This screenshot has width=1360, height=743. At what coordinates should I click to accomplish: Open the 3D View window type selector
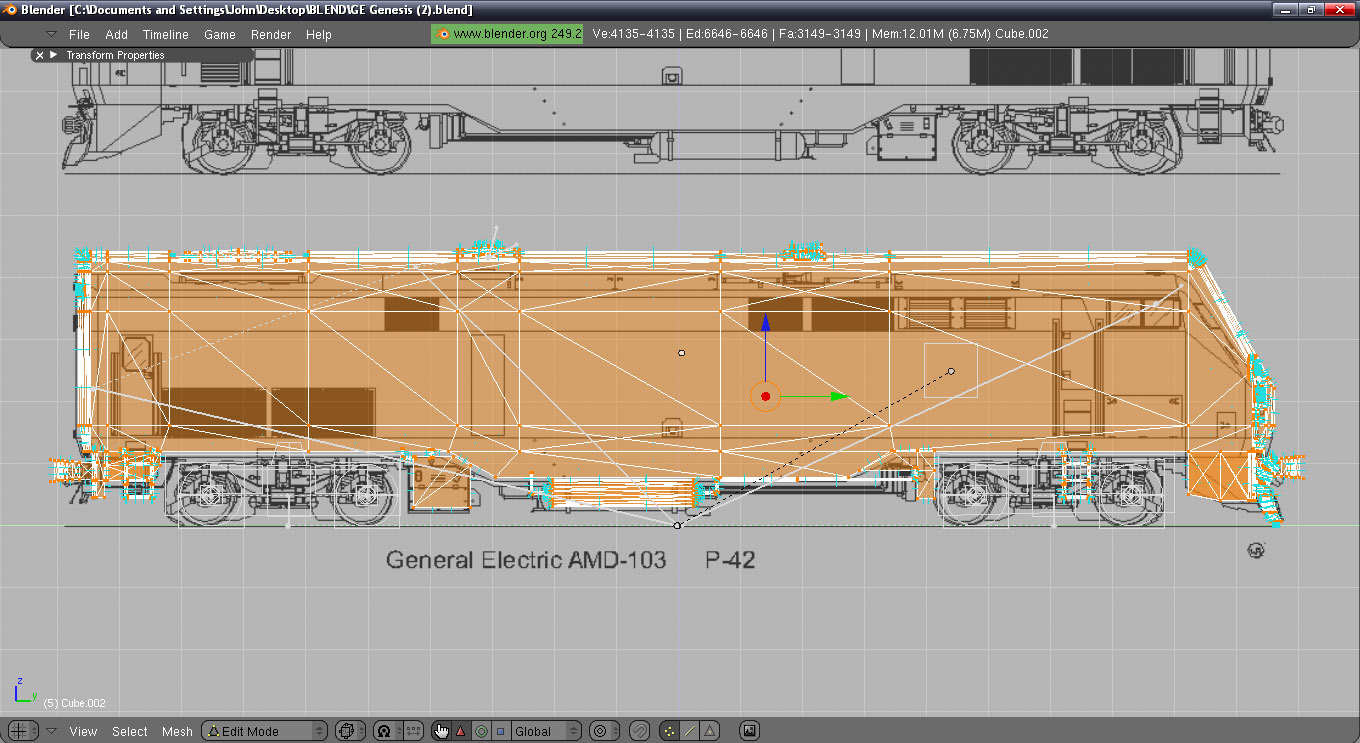pyautogui.click(x=22, y=731)
